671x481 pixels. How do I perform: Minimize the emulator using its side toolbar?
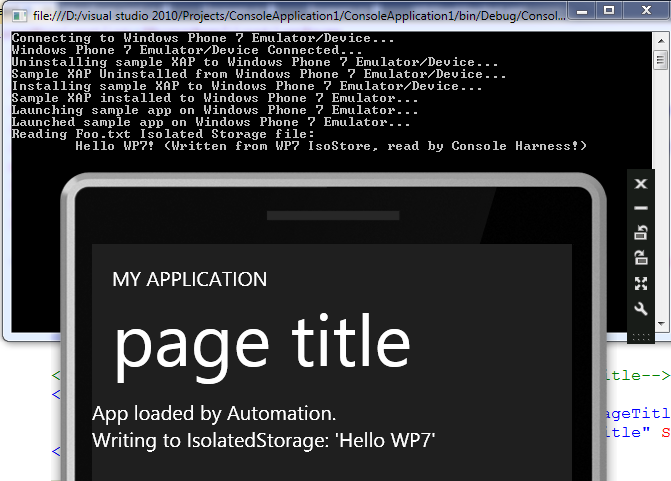(x=641, y=208)
